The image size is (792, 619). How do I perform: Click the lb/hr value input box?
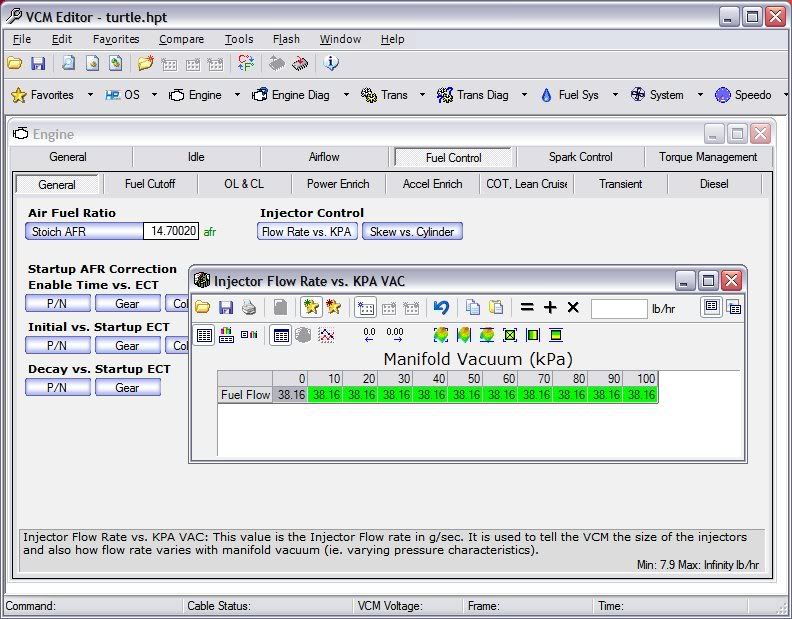click(x=619, y=308)
